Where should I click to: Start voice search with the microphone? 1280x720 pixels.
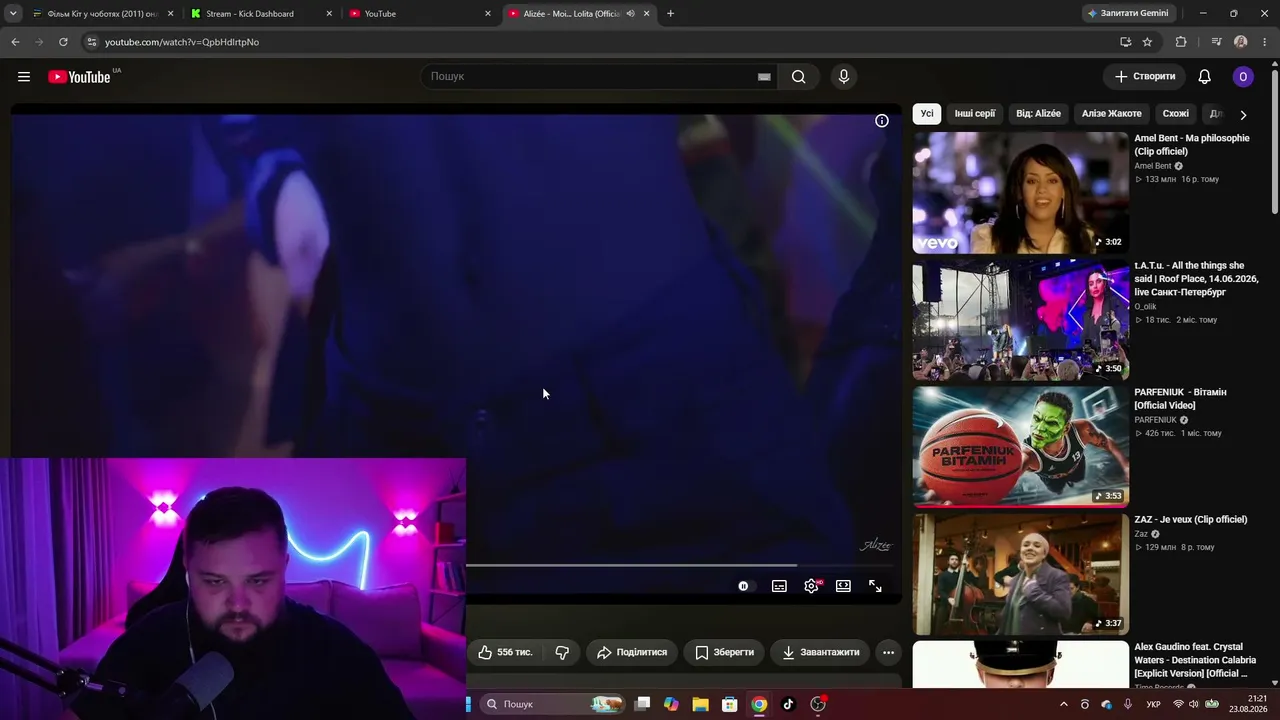(844, 77)
